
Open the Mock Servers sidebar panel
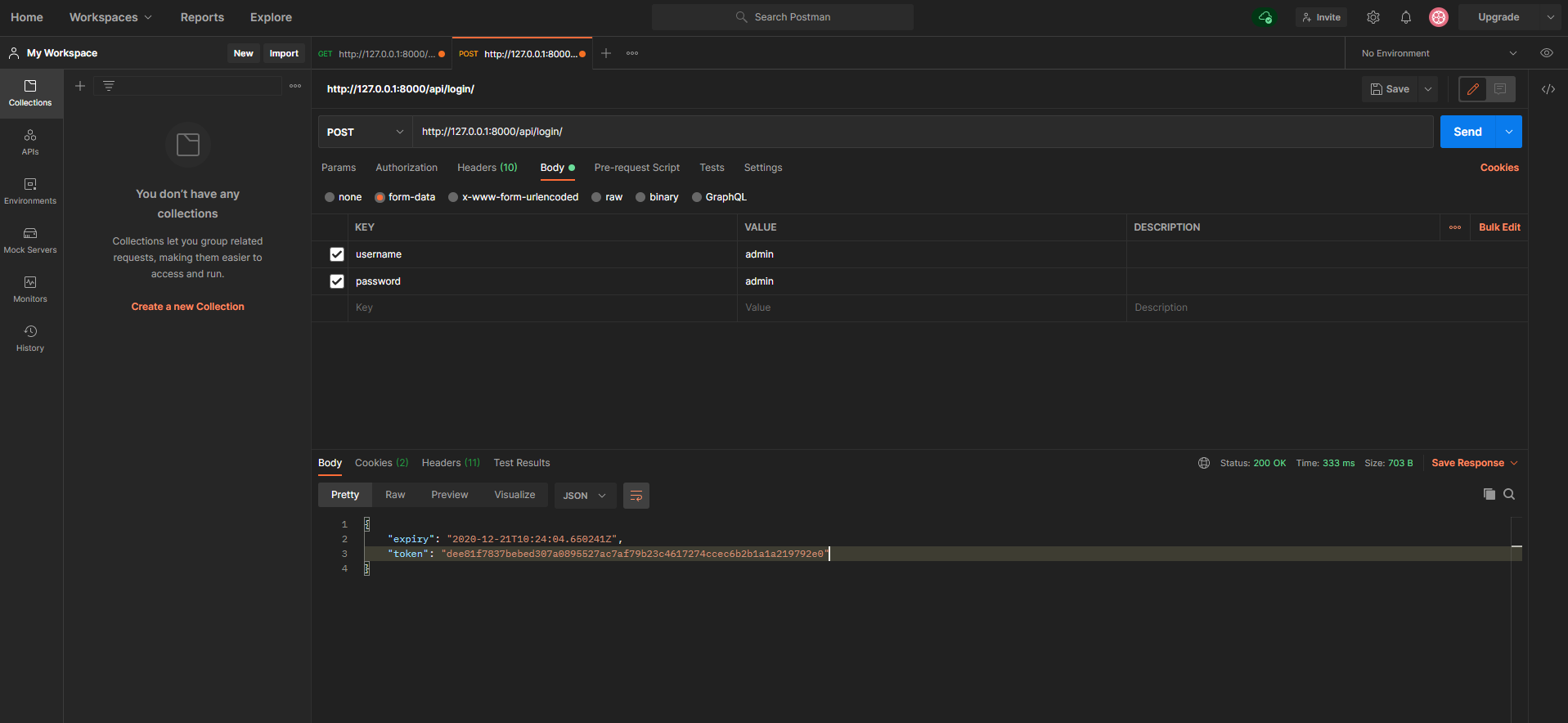point(30,240)
